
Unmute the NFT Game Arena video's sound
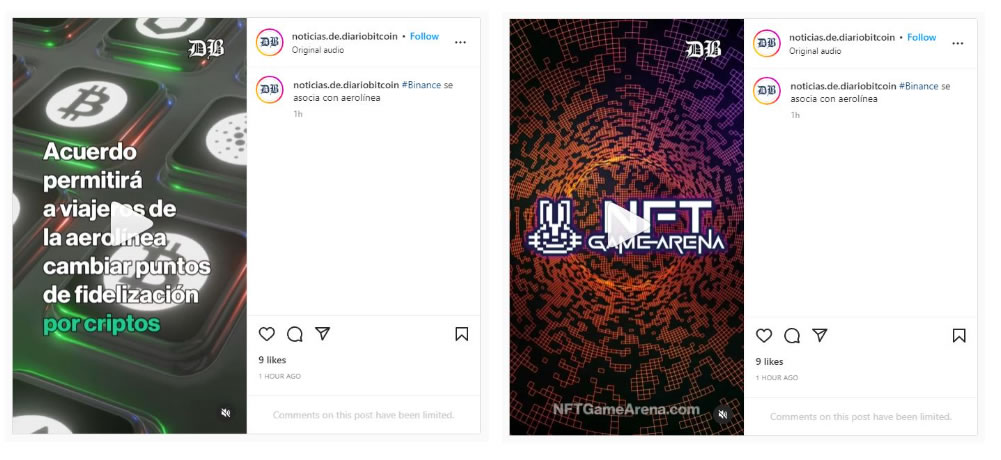(x=723, y=414)
